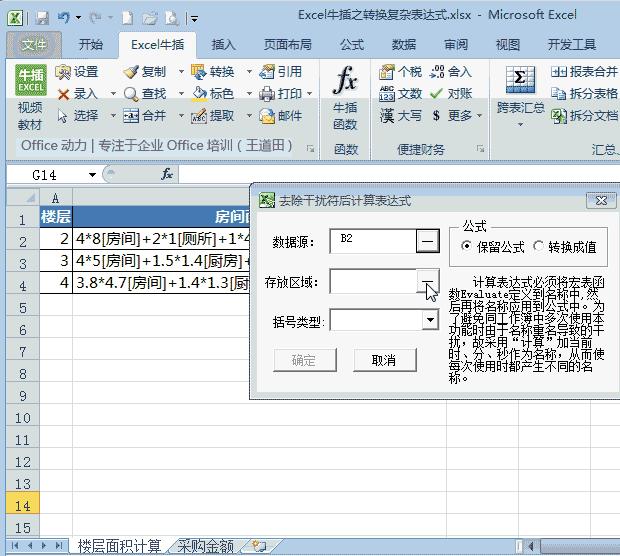The image size is (620, 556).
Task: Click the save icon in quick access toolbar
Action: [42, 18]
